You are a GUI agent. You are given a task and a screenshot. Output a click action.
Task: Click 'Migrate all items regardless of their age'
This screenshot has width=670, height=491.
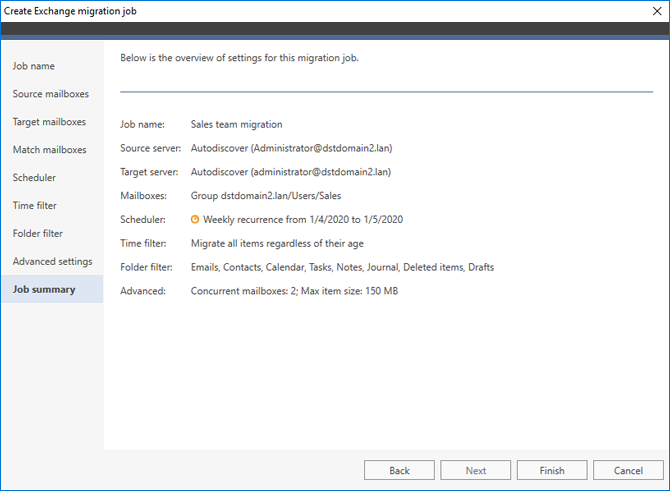[277, 243]
